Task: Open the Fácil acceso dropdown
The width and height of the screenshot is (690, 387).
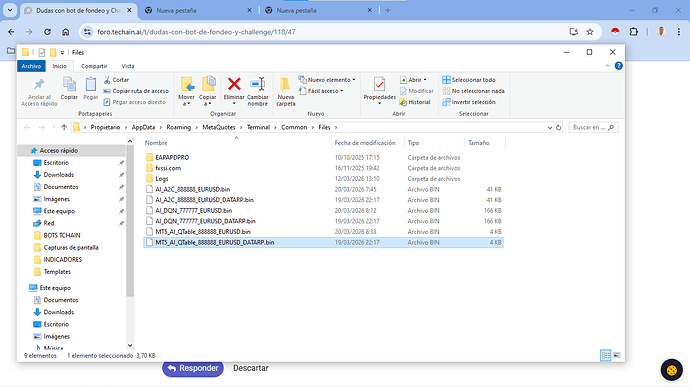Action: [x=321, y=91]
